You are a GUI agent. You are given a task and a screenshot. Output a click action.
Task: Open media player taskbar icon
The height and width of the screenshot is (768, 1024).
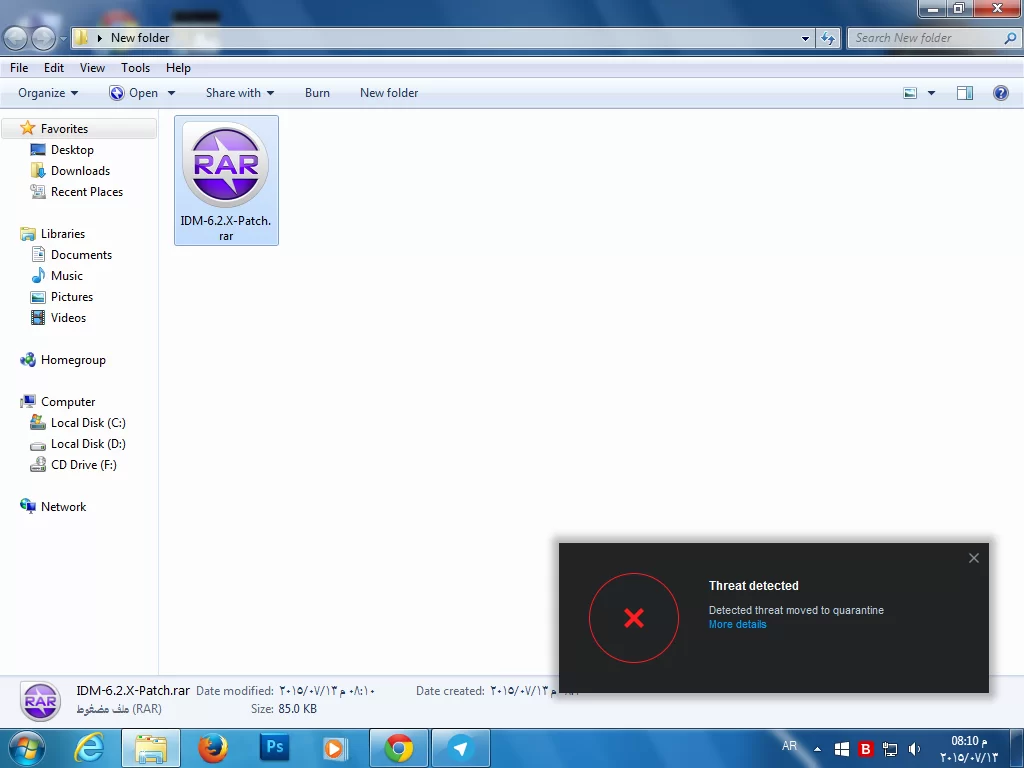[336, 748]
